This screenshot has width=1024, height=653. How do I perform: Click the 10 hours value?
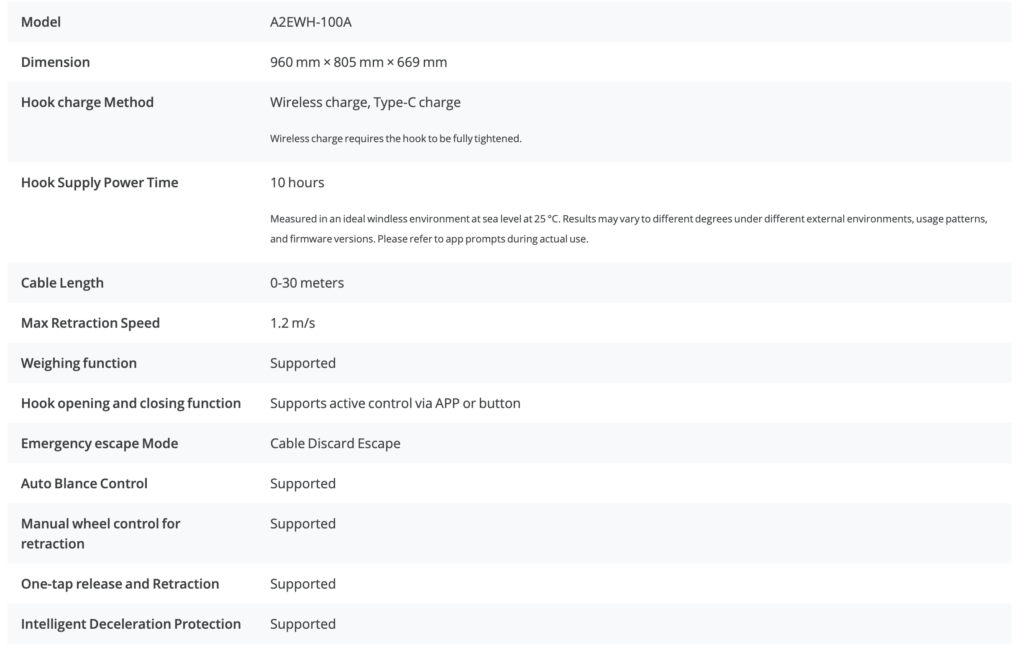click(x=297, y=182)
